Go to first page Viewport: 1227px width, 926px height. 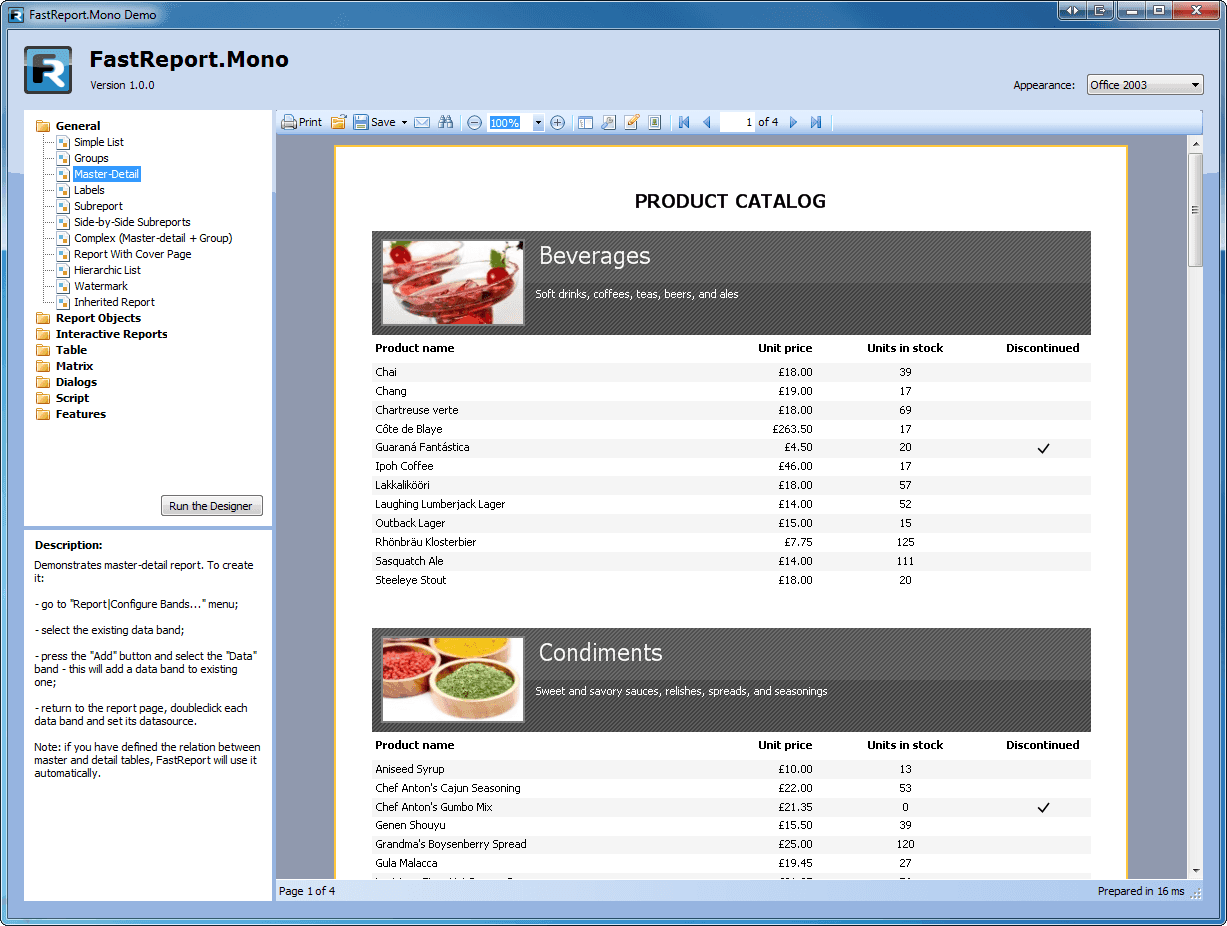click(x=684, y=122)
